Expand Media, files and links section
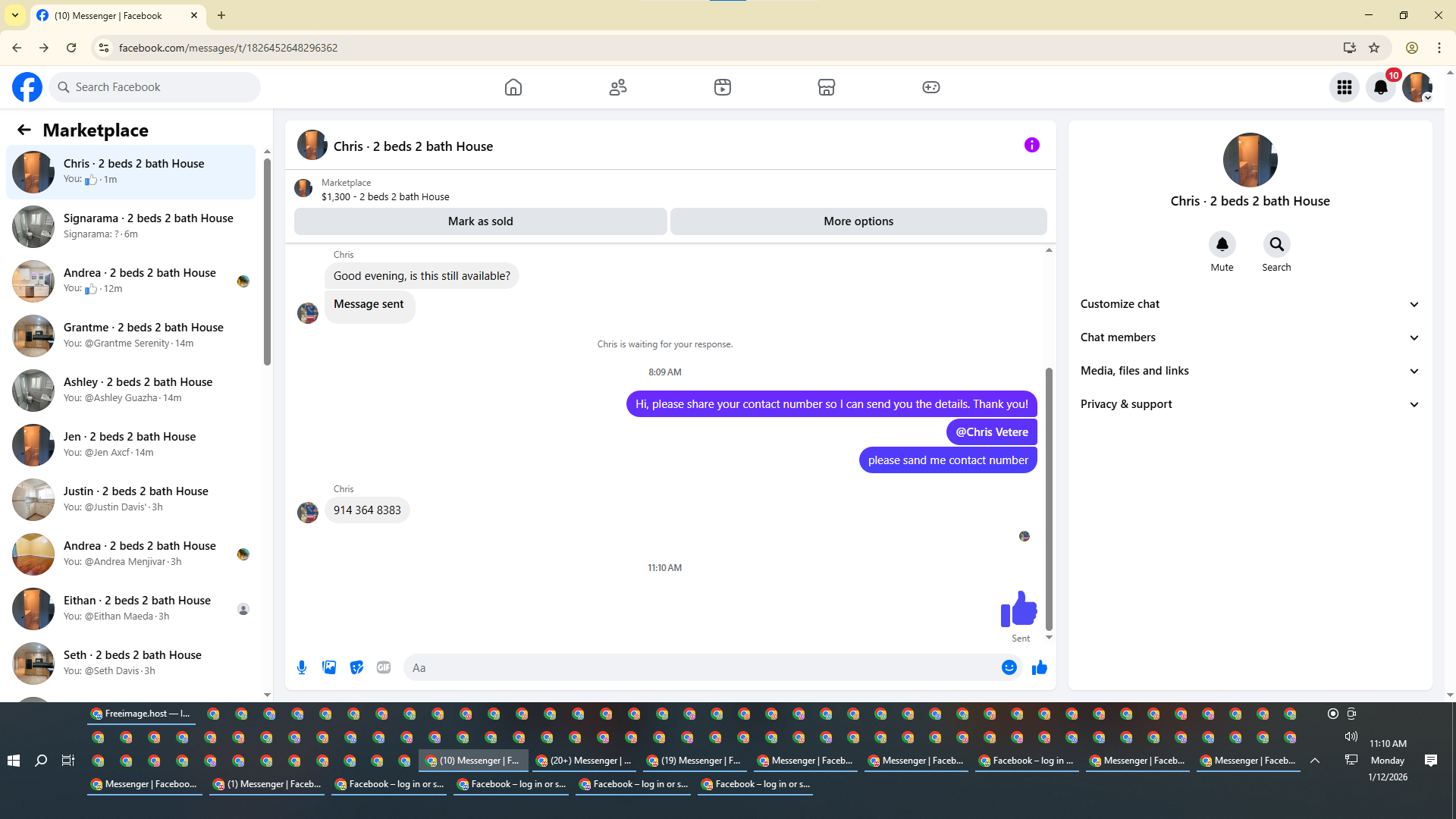Image resolution: width=1456 pixels, height=819 pixels. click(1249, 371)
